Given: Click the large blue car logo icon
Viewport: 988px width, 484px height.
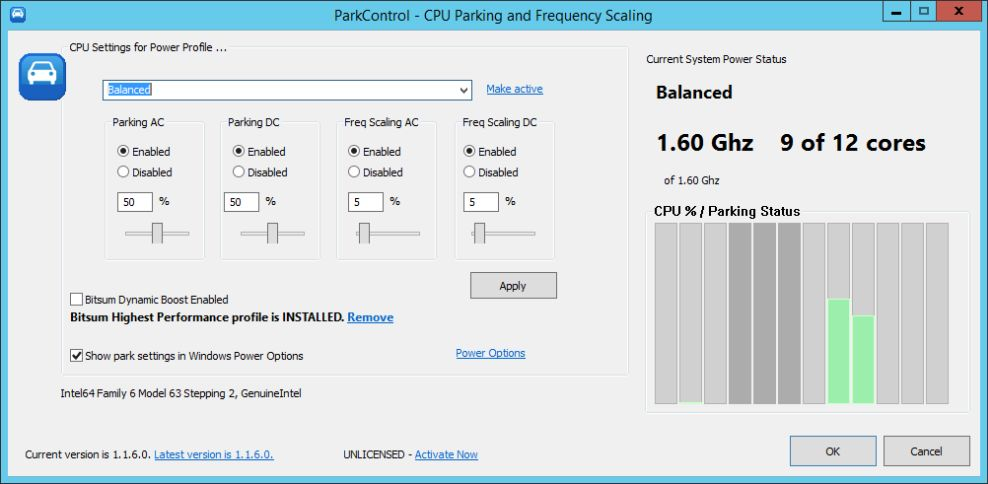Looking at the screenshot, I should click(x=42, y=77).
